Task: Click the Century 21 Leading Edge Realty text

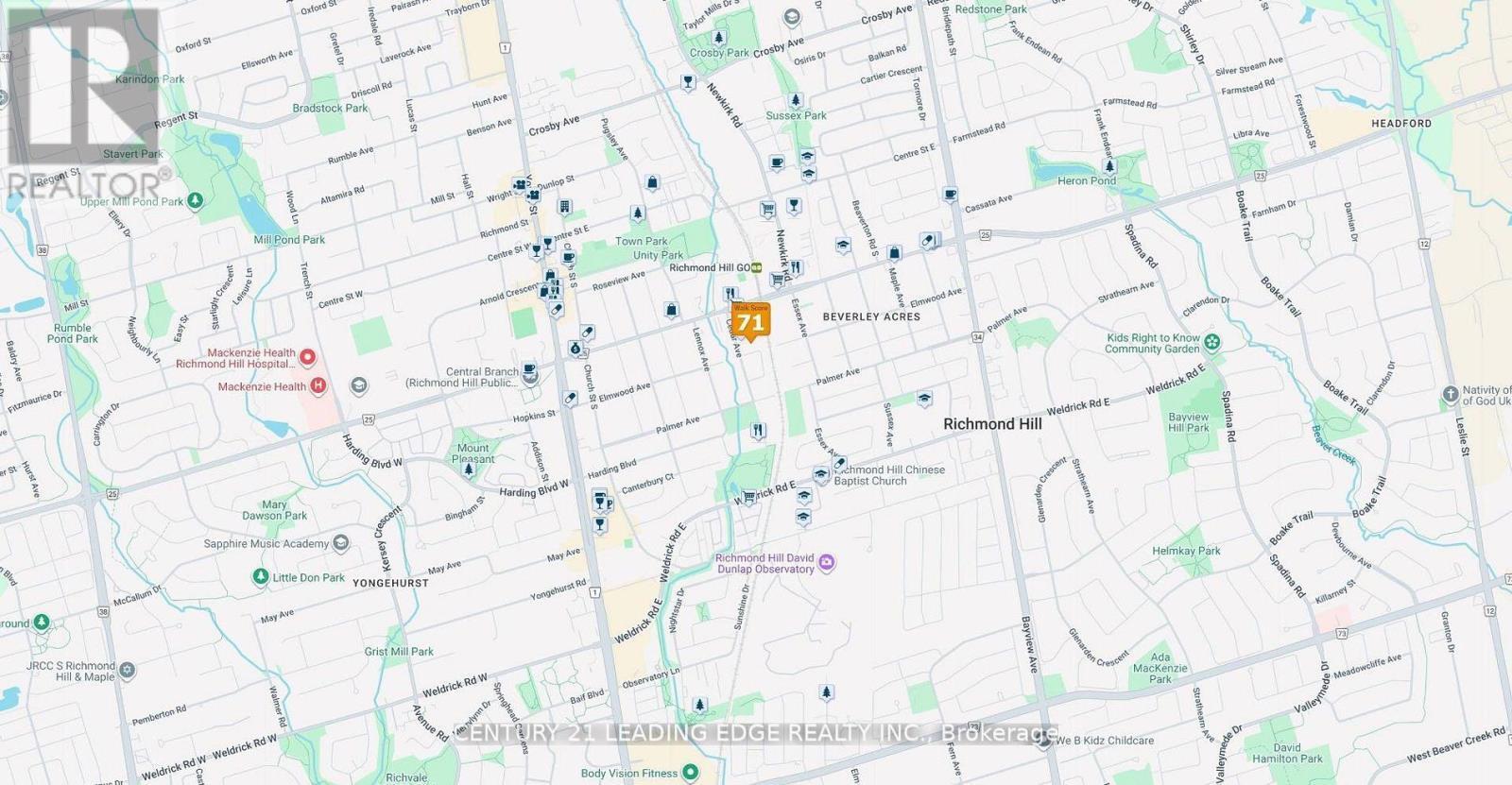Action: [x=756, y=733]
